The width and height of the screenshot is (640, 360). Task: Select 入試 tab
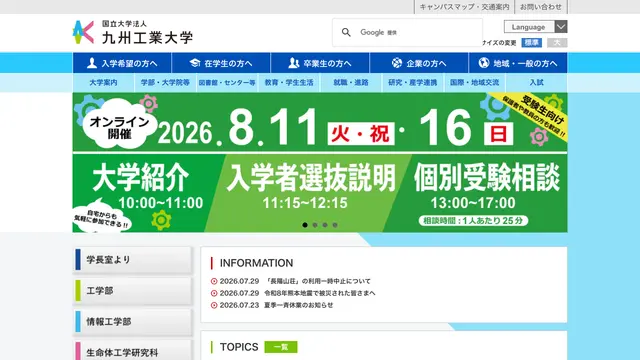(x=536, y=82)
